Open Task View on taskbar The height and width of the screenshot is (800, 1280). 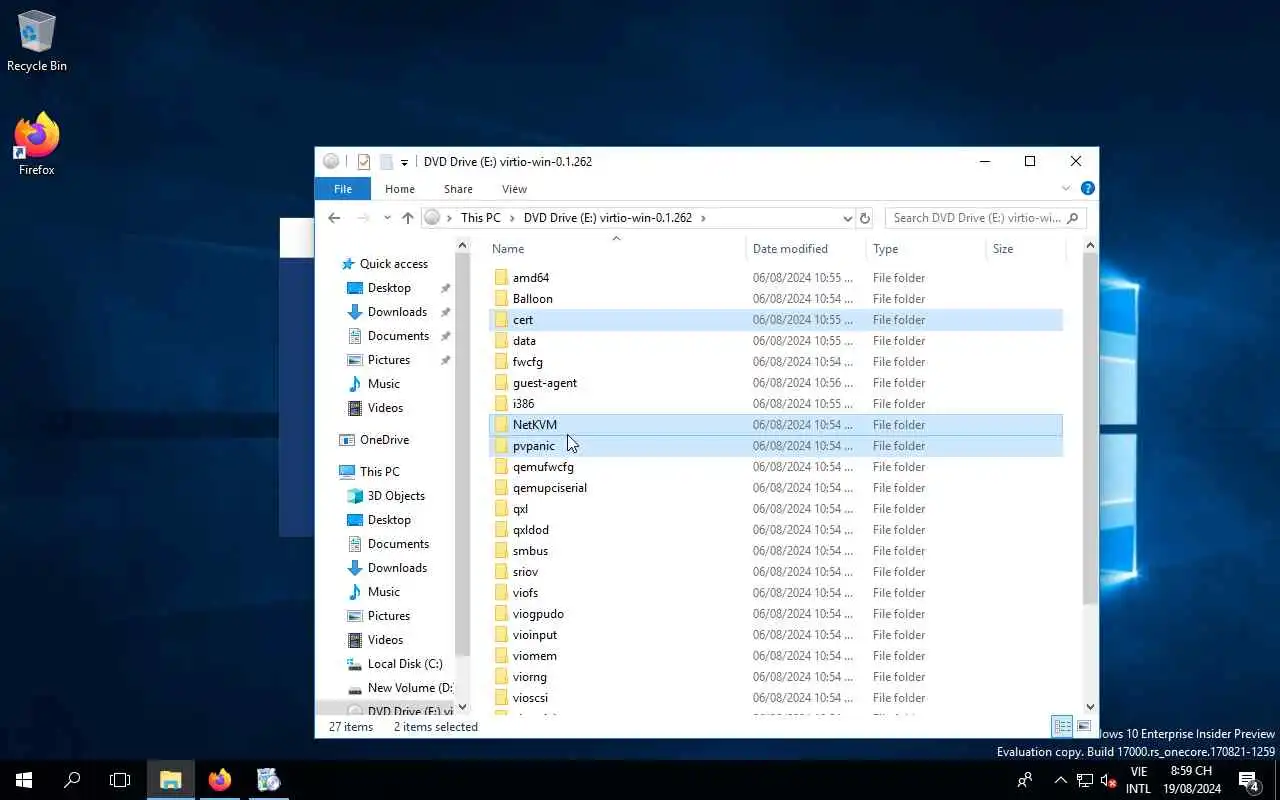pyautogui.click(x=120, y=780)
